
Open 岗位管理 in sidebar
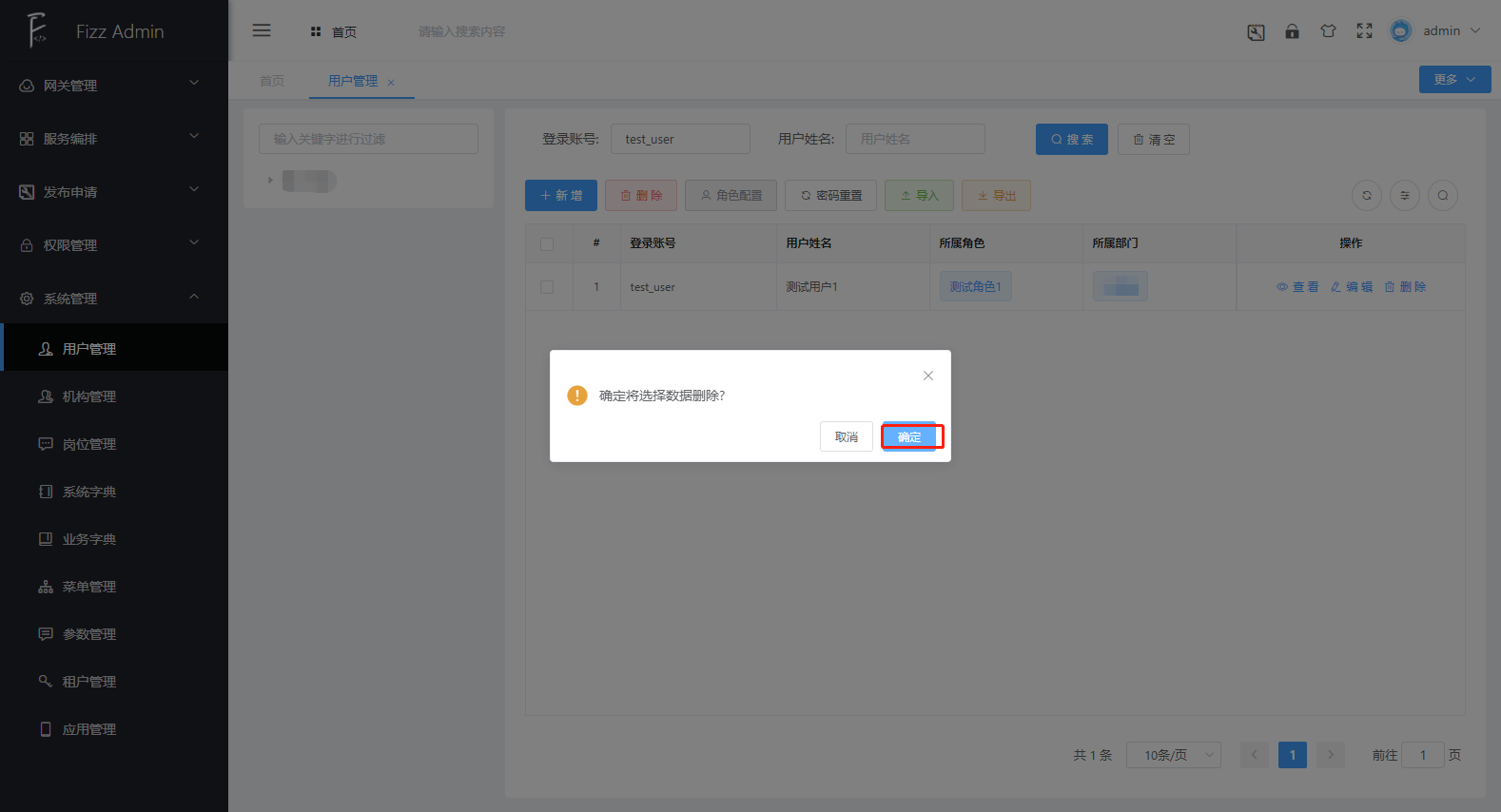[x=114, y=444]
